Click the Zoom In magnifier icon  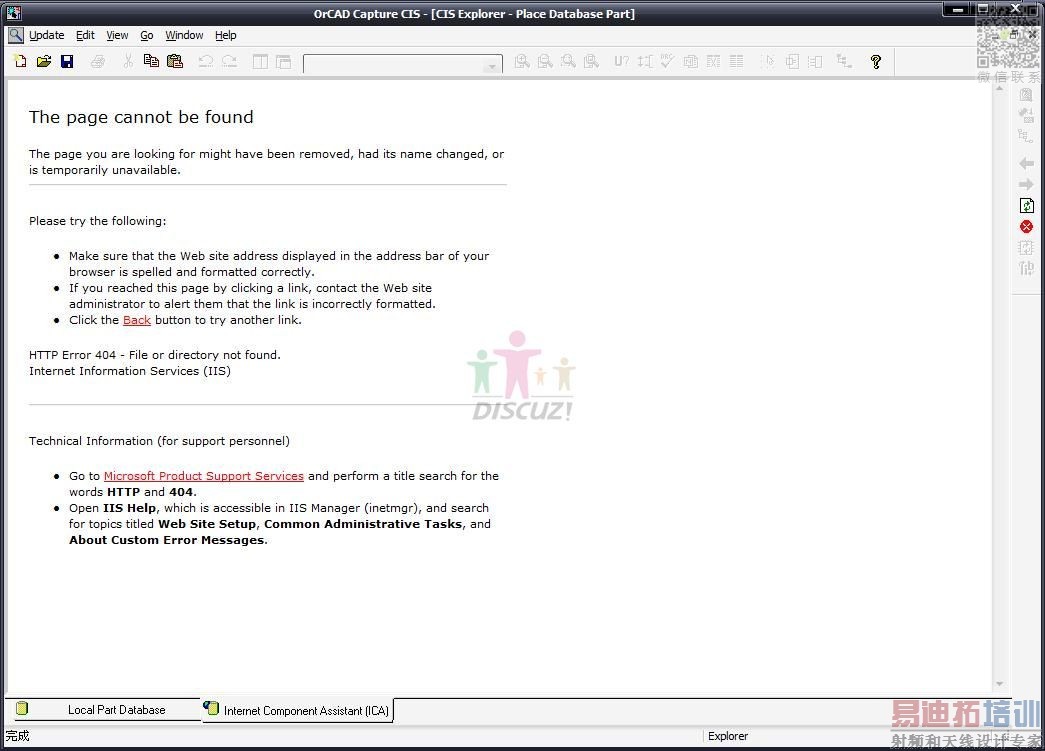click(522, 61)
